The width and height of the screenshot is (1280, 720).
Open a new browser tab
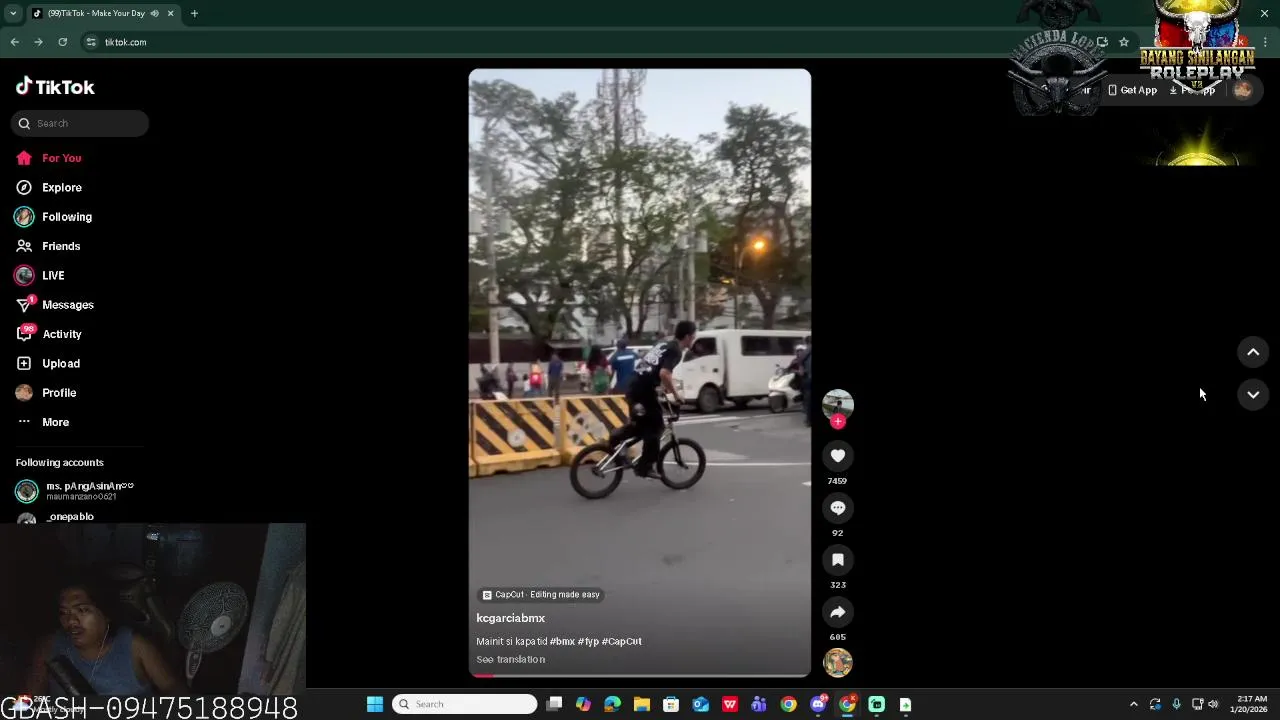pyautogui.click(x=194, y=13)
